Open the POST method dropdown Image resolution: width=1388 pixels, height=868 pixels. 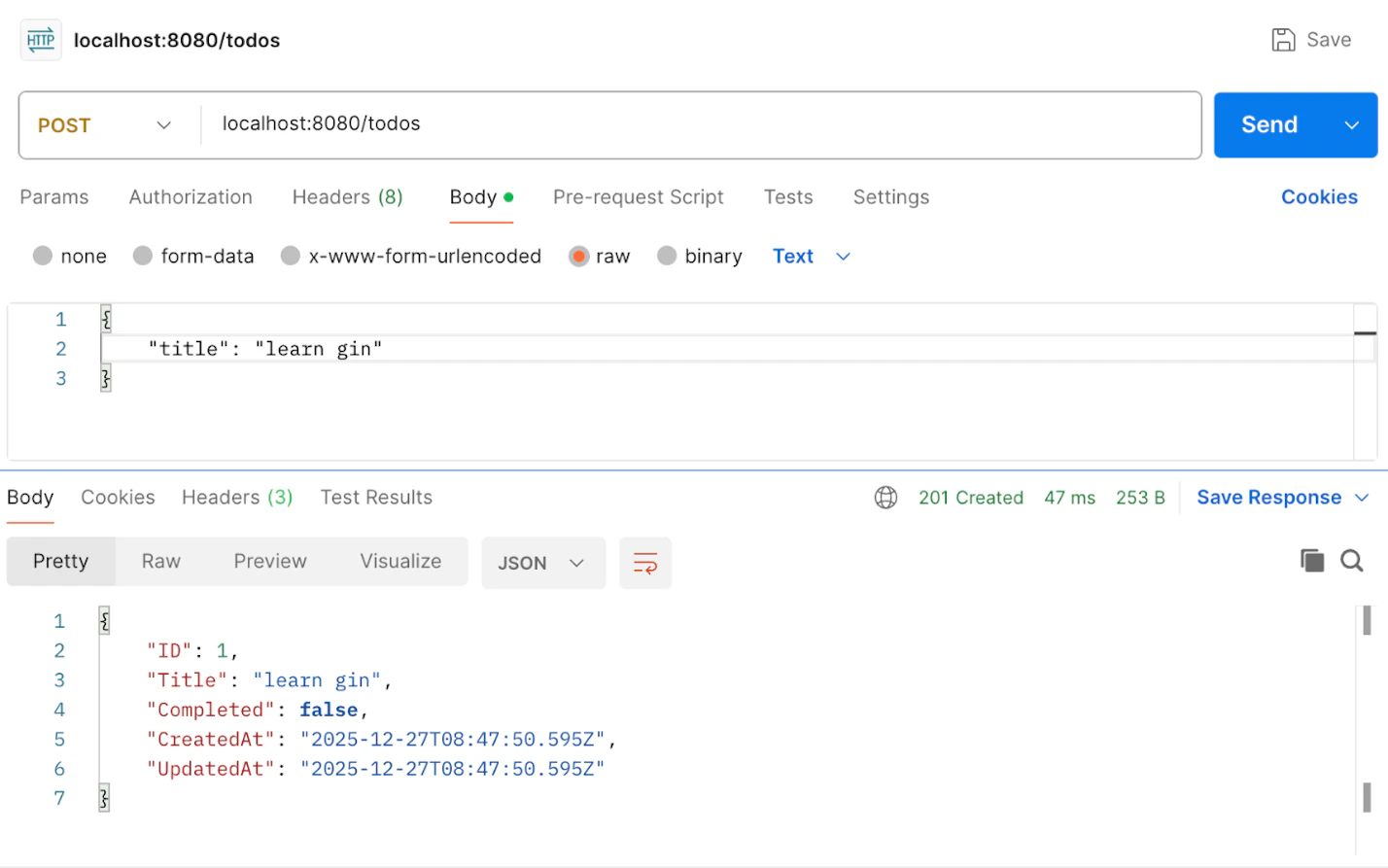pos(106,125)
